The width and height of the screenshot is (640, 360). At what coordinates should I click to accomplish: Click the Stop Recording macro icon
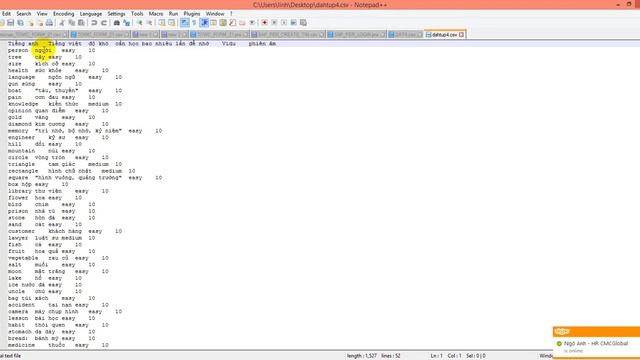click(274, 23)
